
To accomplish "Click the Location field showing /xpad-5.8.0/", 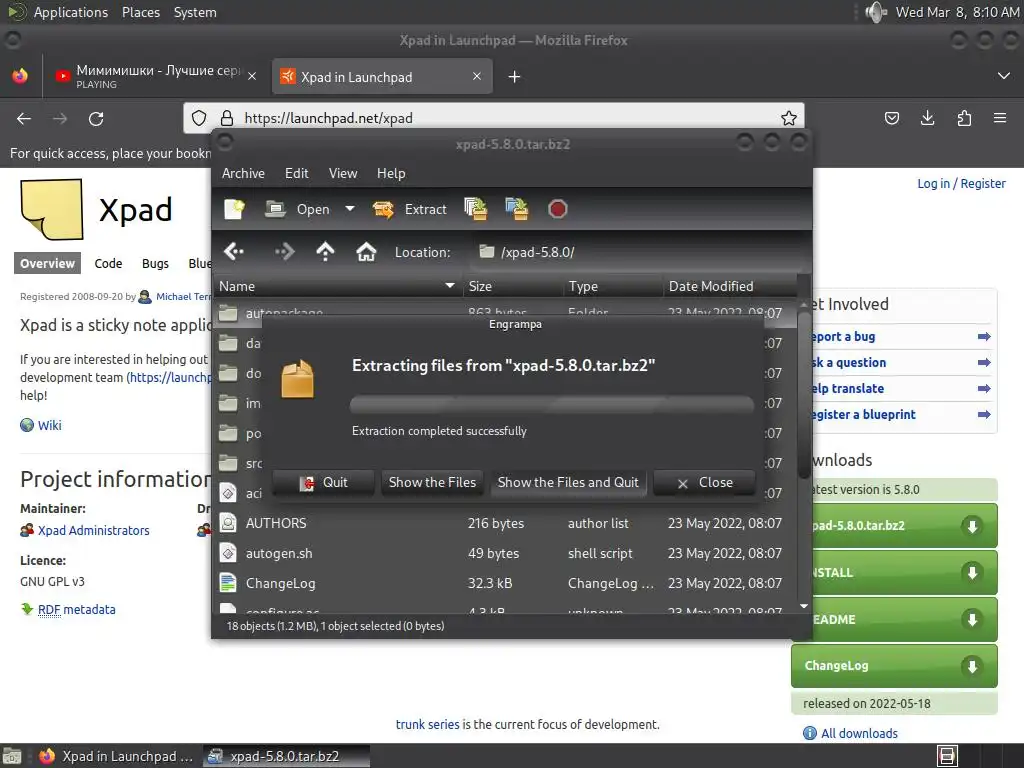I will [x=637, y=252].
